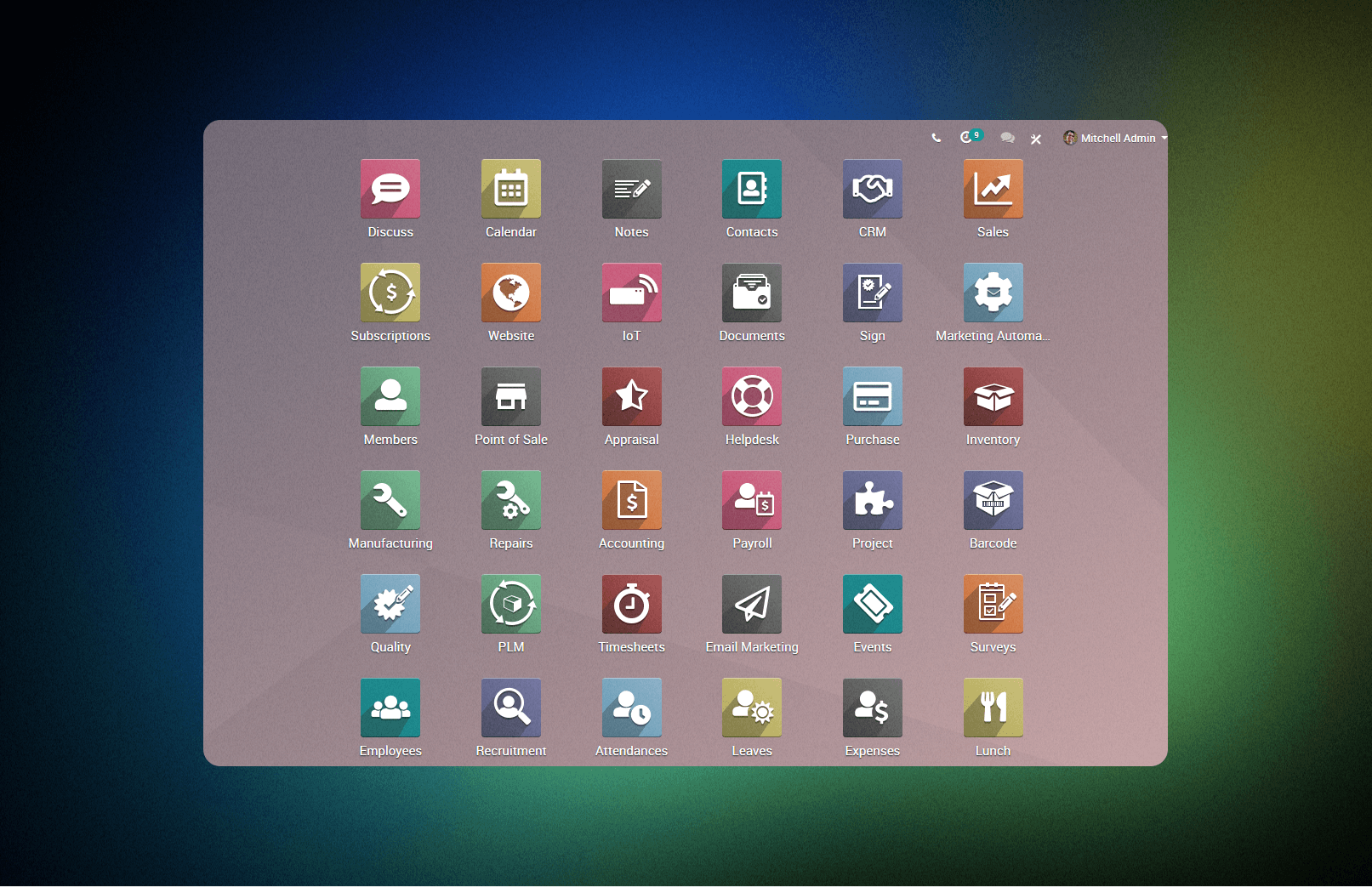Open the Barcode app

click(993, 500)
